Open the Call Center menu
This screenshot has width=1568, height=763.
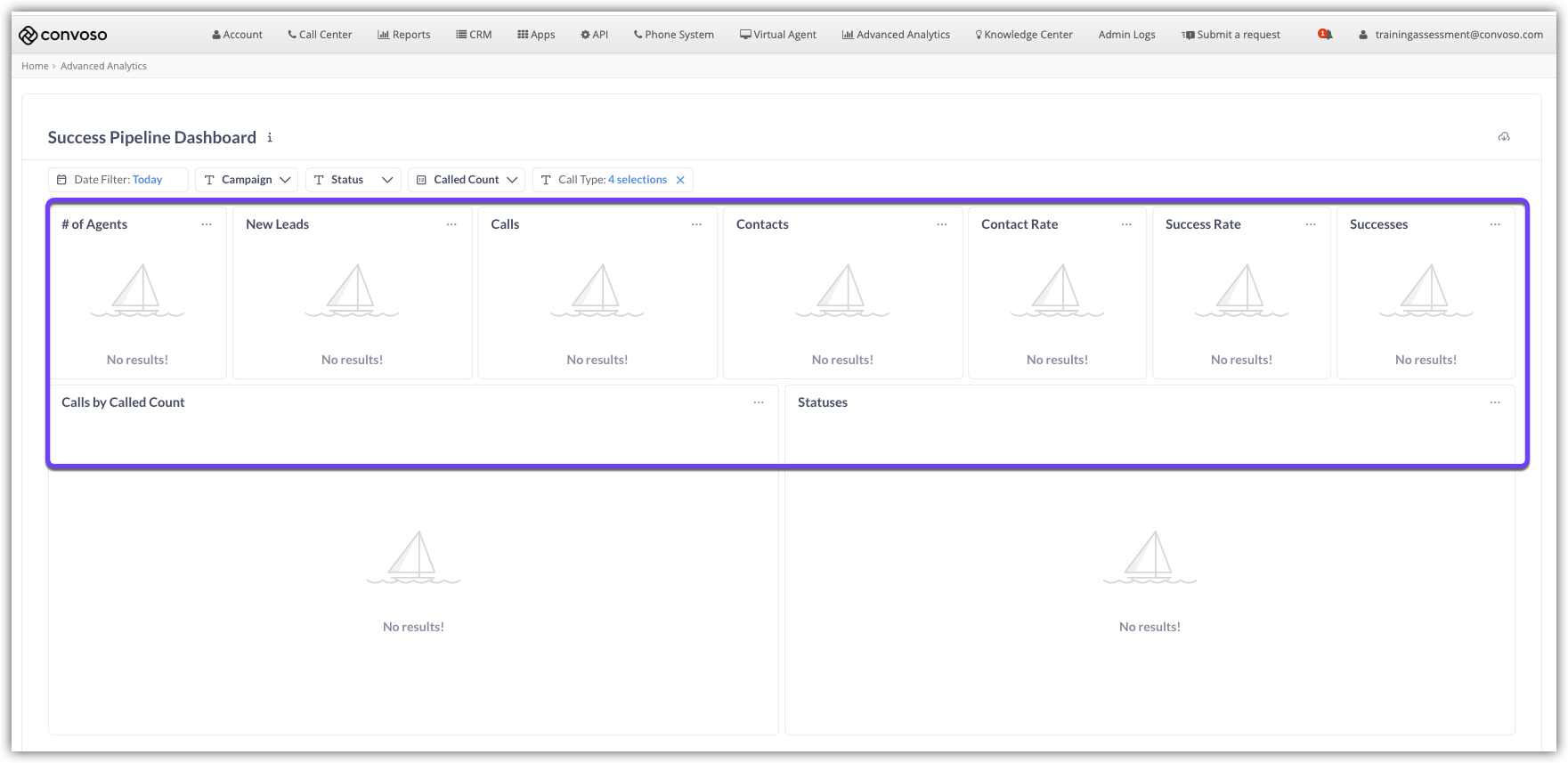click(320, 35)
